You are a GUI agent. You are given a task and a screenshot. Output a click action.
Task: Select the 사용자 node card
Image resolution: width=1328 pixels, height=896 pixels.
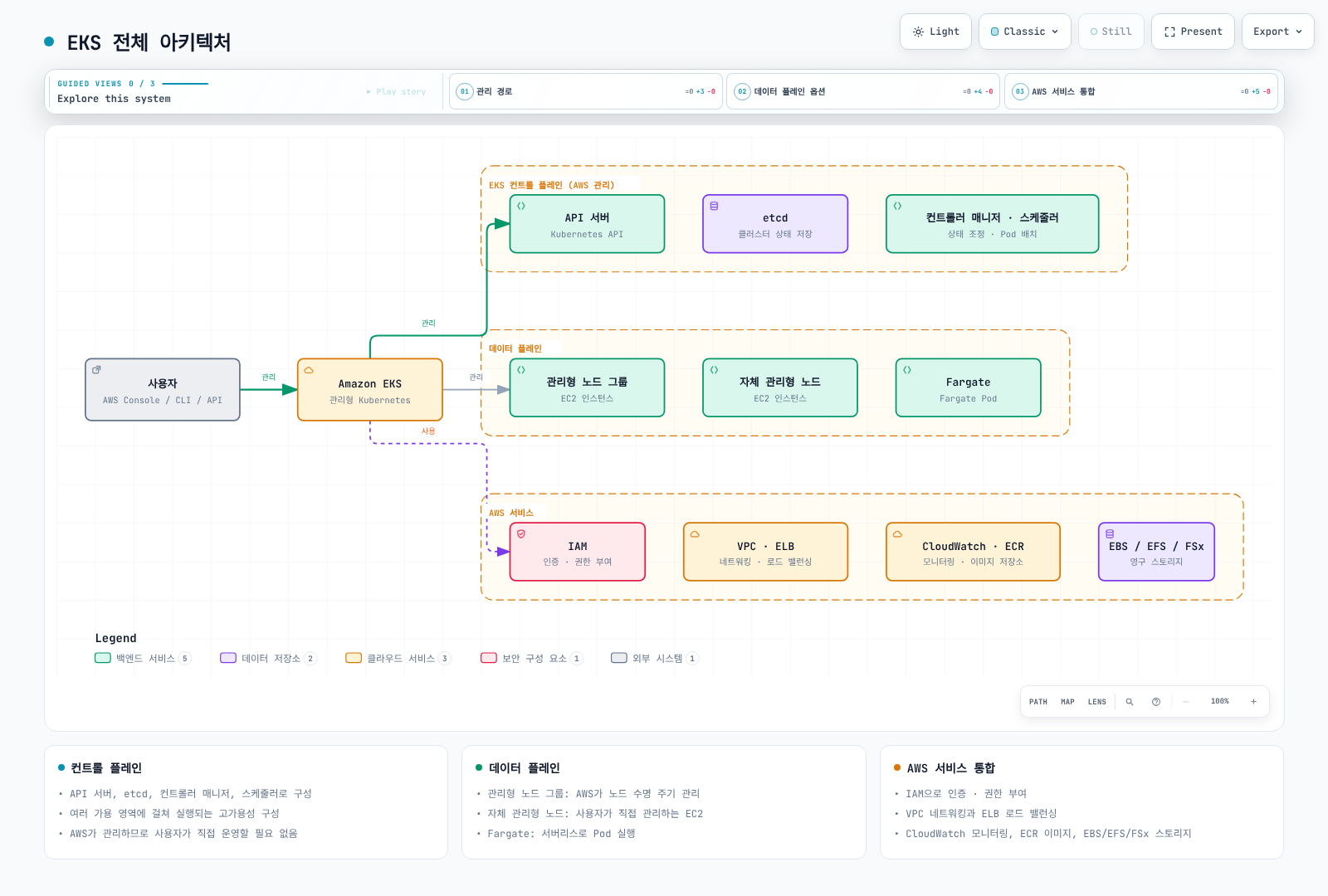click(x=163, y=390)
